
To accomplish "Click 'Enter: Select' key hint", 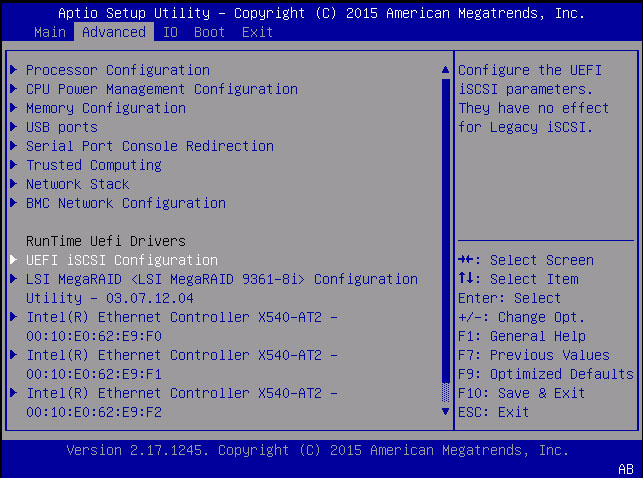I will tap(509, 298).
